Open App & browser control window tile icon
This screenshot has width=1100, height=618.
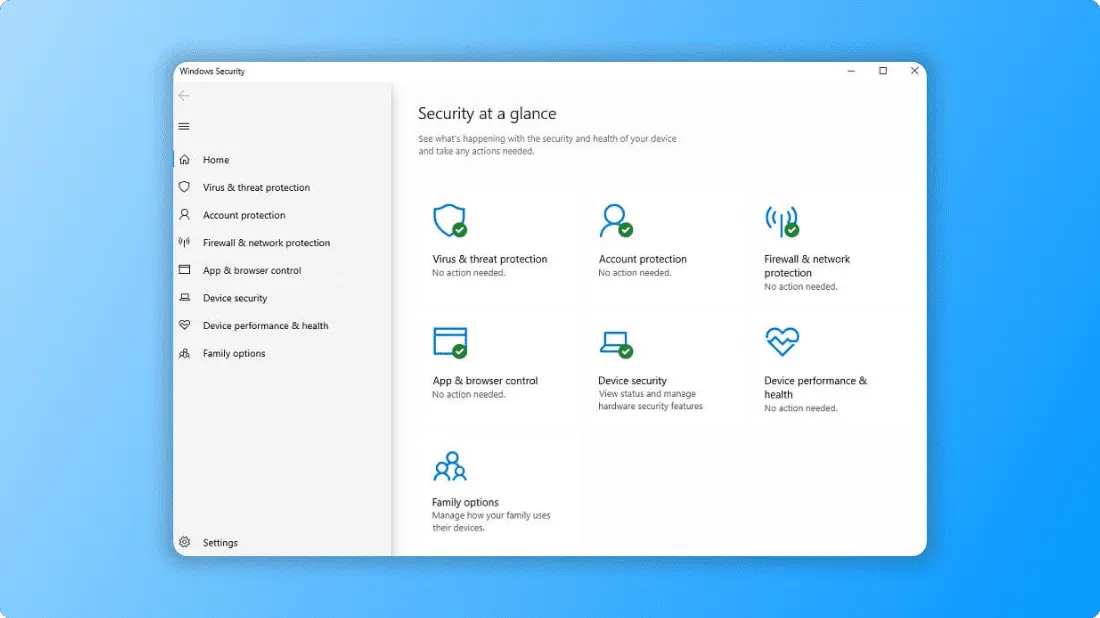click(x=450, y=342)
